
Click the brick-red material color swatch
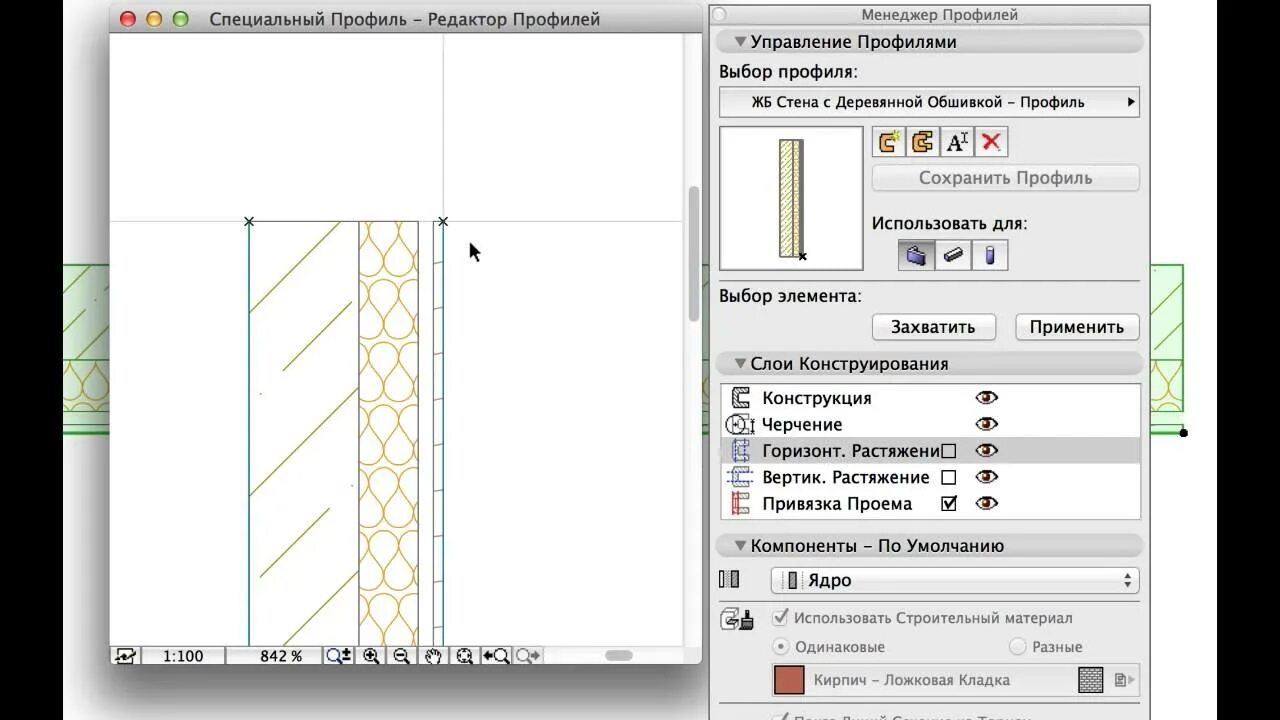[x=789, y=680]
